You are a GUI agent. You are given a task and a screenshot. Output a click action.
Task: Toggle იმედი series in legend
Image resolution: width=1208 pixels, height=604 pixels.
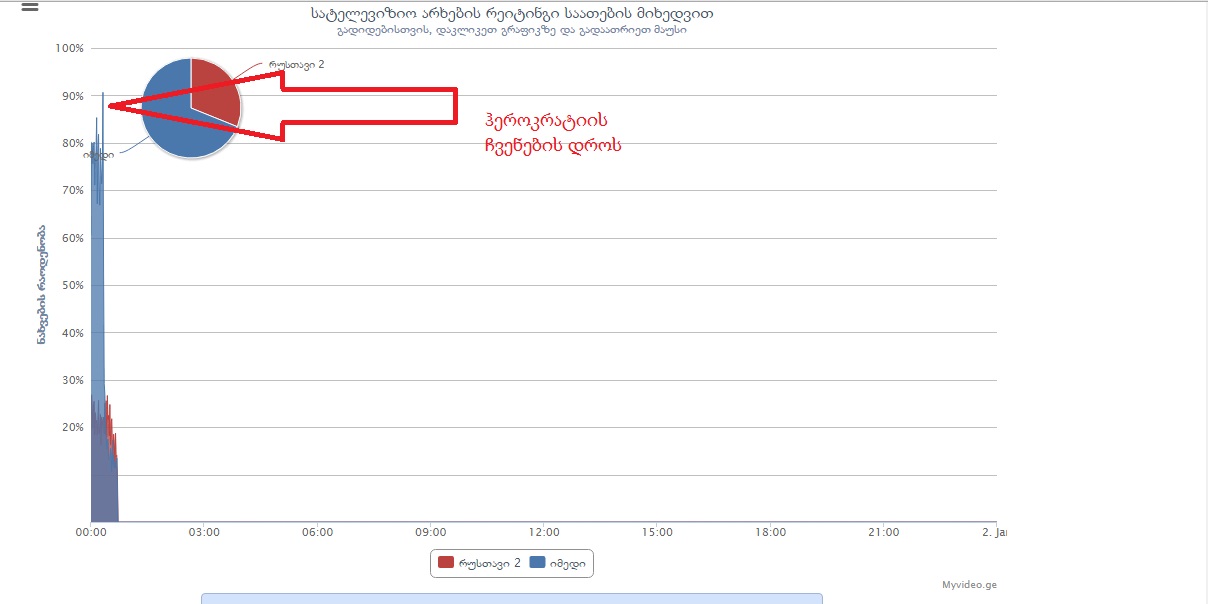tap(558, 564)
